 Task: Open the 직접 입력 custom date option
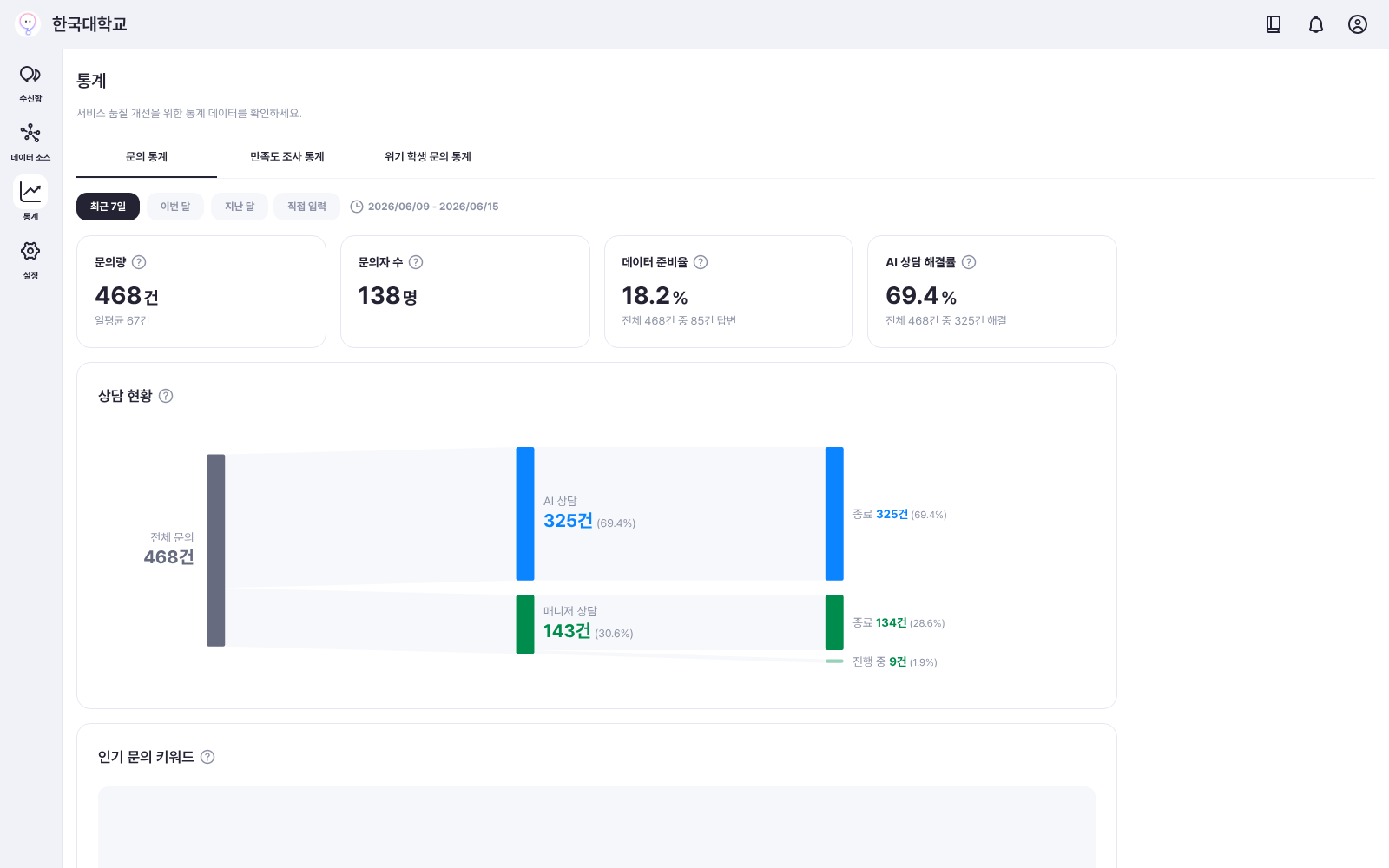pyautogui.click(x=306, y=207)
